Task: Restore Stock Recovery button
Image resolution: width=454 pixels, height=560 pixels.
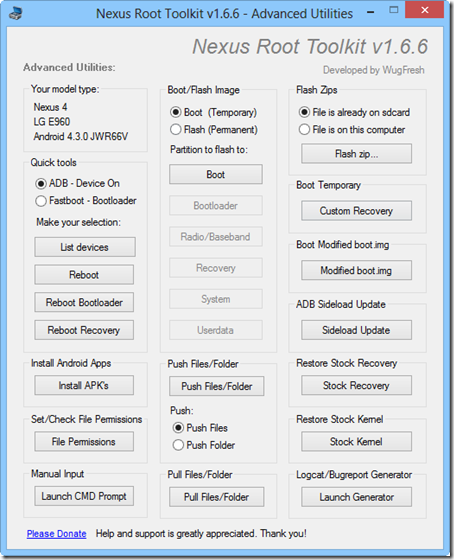Action: pyautogui.click(x=356, y=385)
